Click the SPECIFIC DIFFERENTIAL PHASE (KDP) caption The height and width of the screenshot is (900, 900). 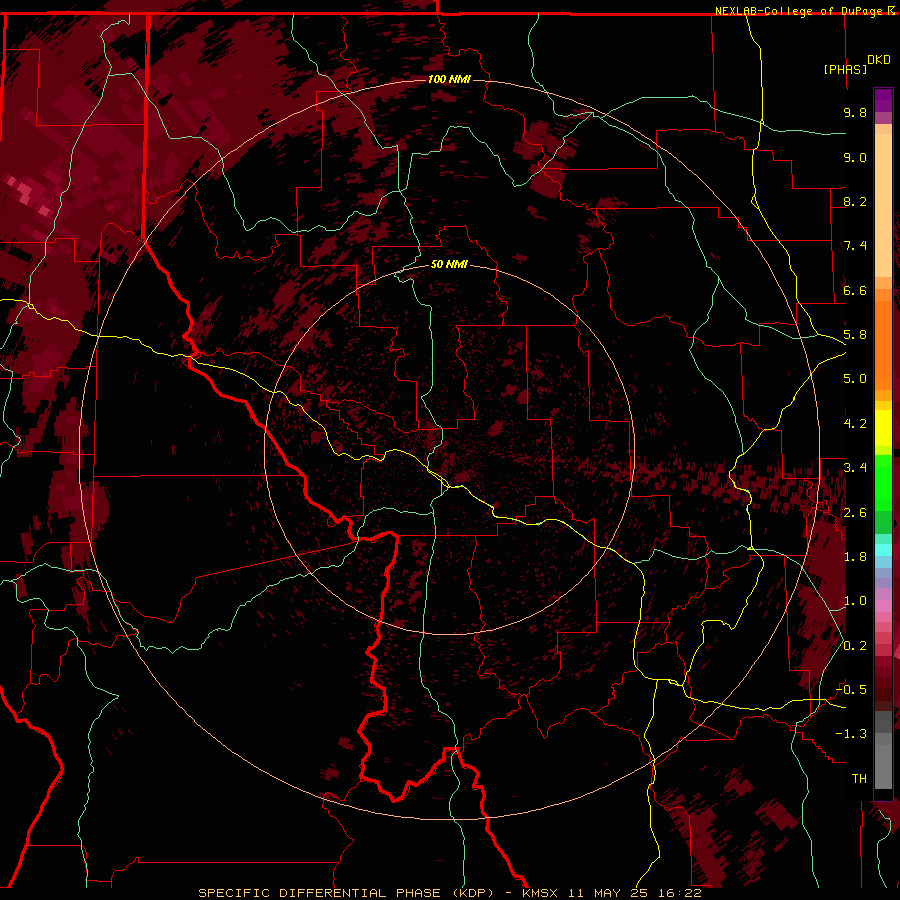point(346,893)
